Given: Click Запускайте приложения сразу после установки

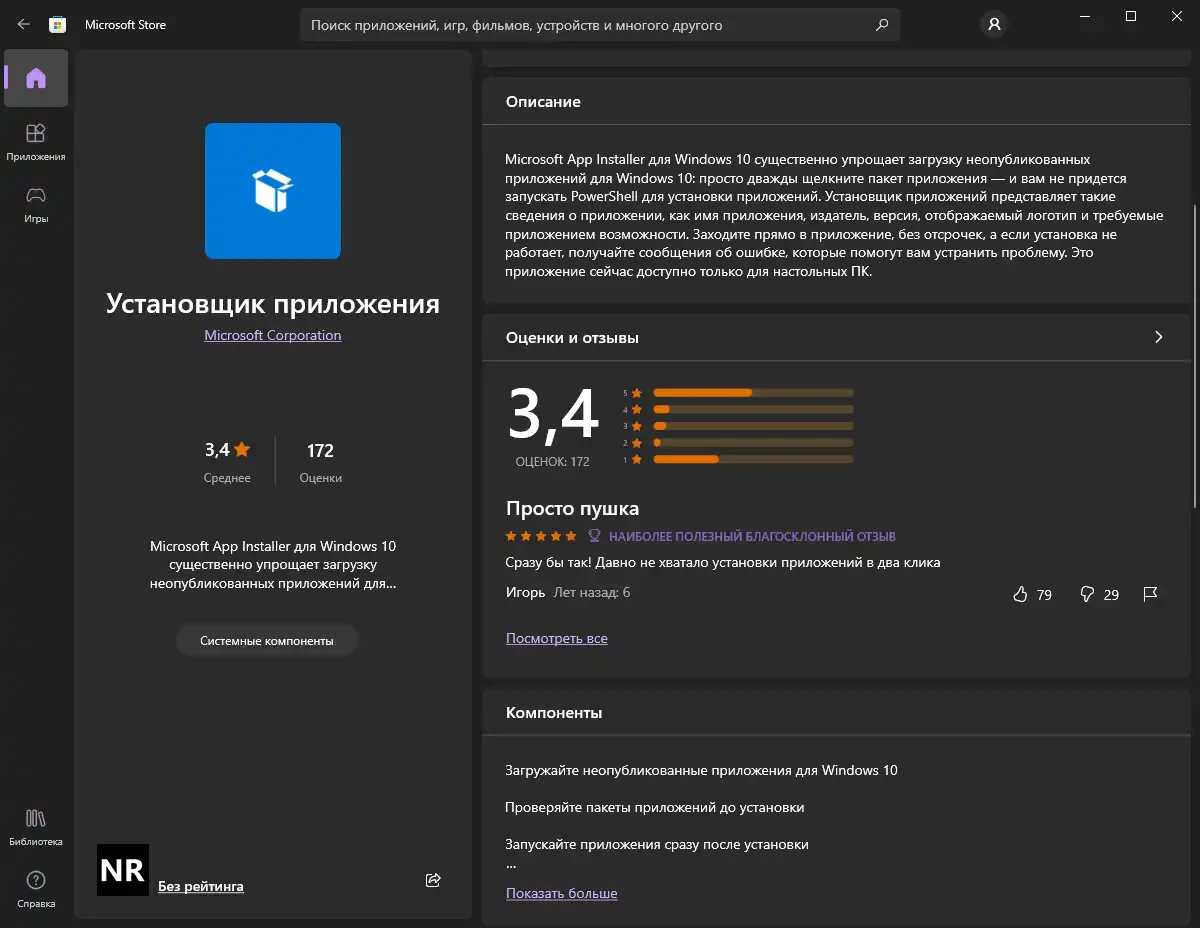Looking at the screenshot, I should coord(657,844).
